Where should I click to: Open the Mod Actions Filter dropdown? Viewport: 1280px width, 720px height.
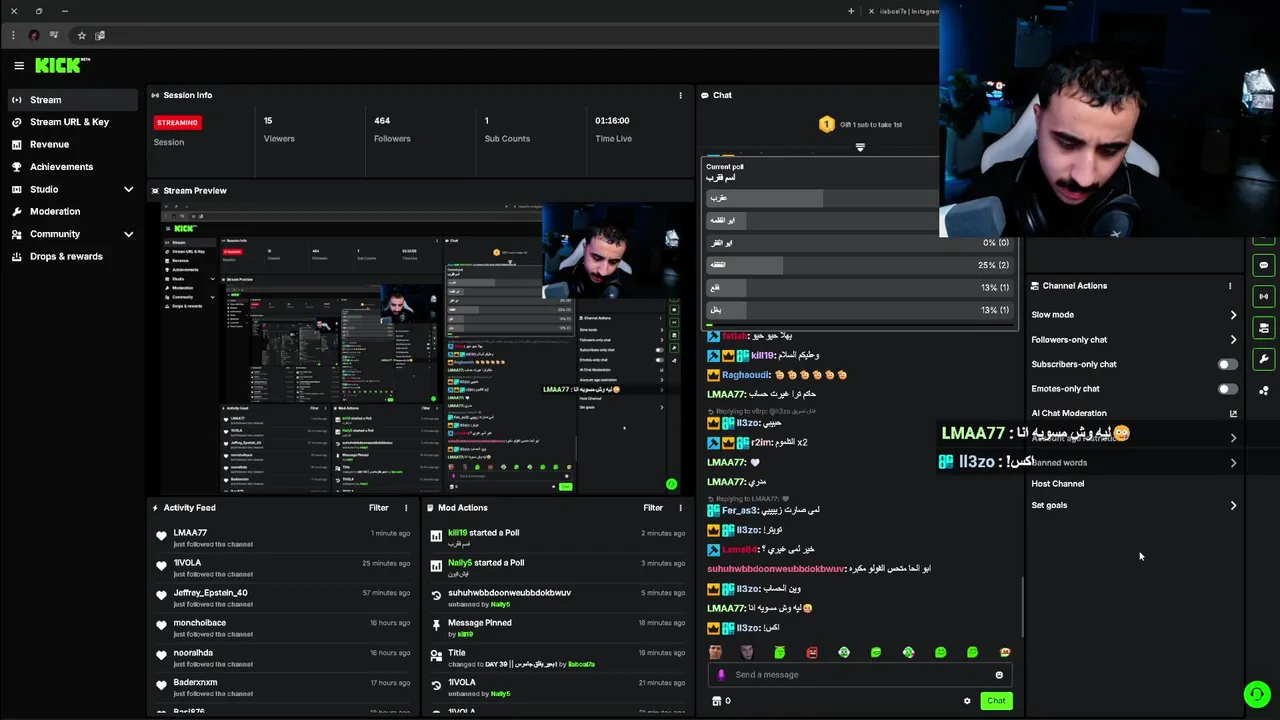point(653,508)
